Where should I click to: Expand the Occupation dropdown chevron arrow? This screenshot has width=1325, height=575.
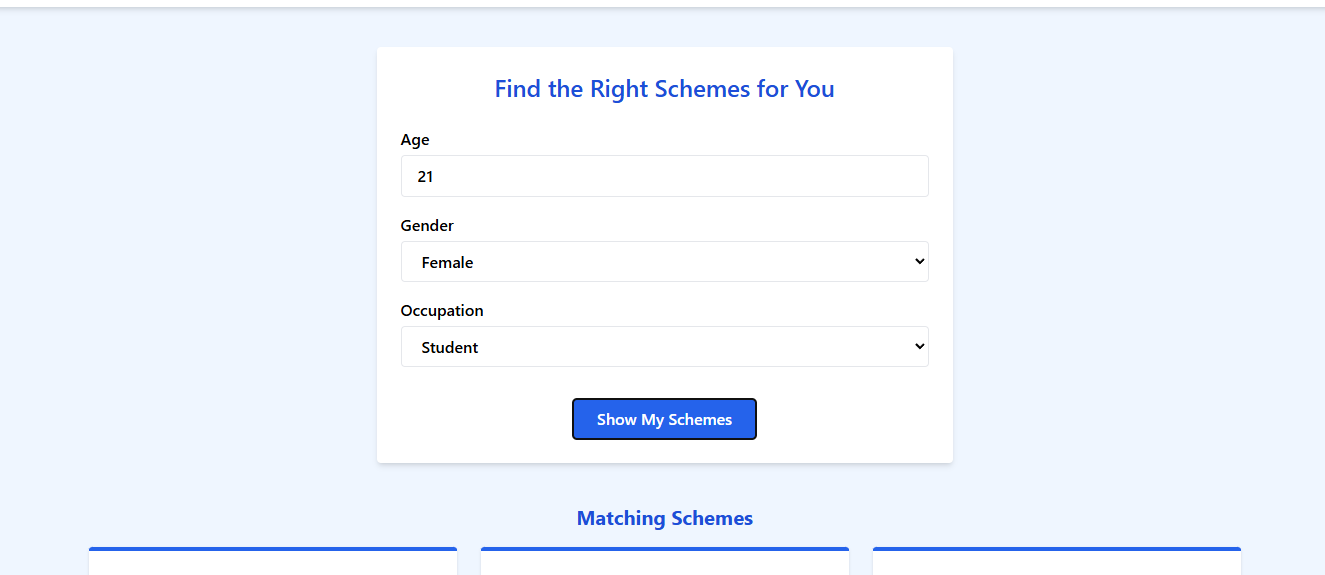(919, 347)
